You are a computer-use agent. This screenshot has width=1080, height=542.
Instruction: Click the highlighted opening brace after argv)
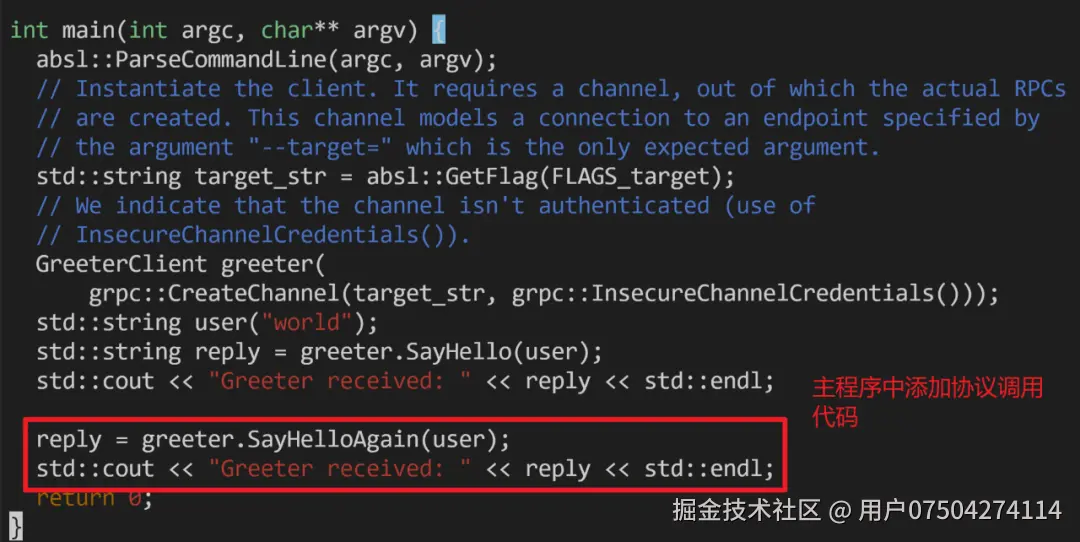point(438,30)
